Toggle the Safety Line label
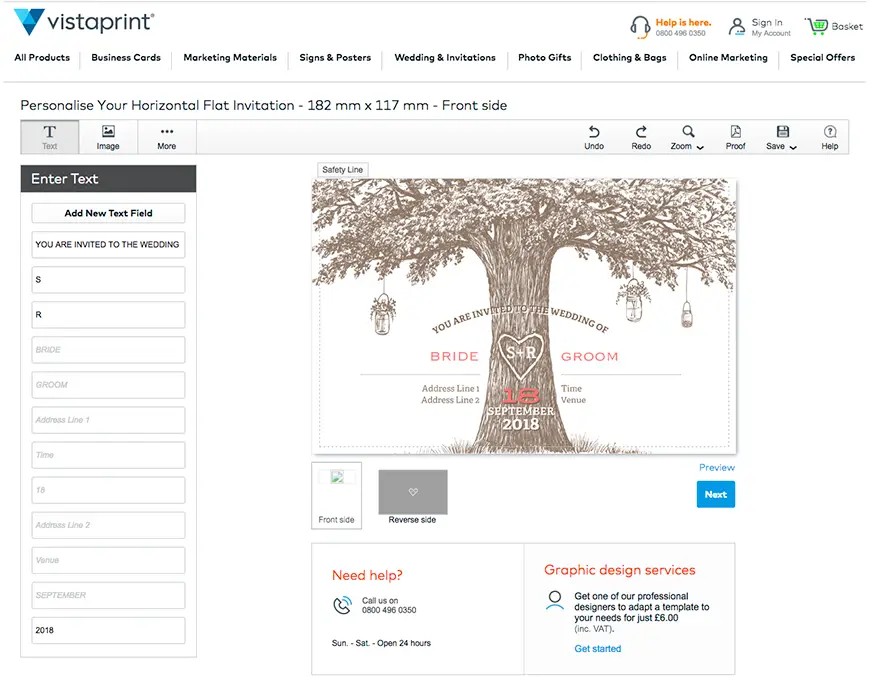 click(x=342, y=170)
